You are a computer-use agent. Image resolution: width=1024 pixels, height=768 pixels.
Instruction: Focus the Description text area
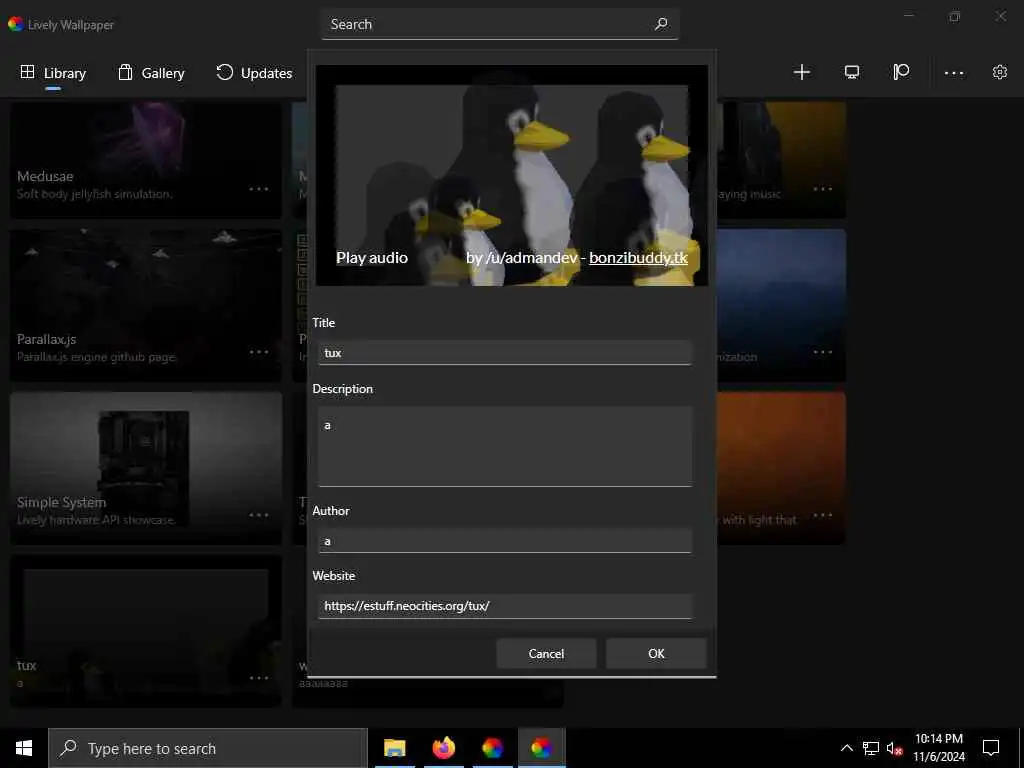tap(505, 447)
